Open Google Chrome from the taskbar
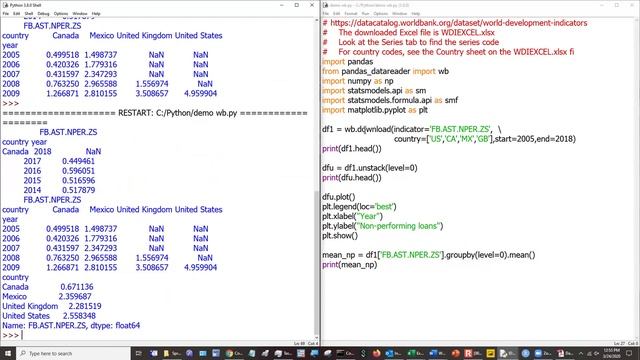This screenshot has width=640, height=360. pyautogui.click(x=229, y=353)
